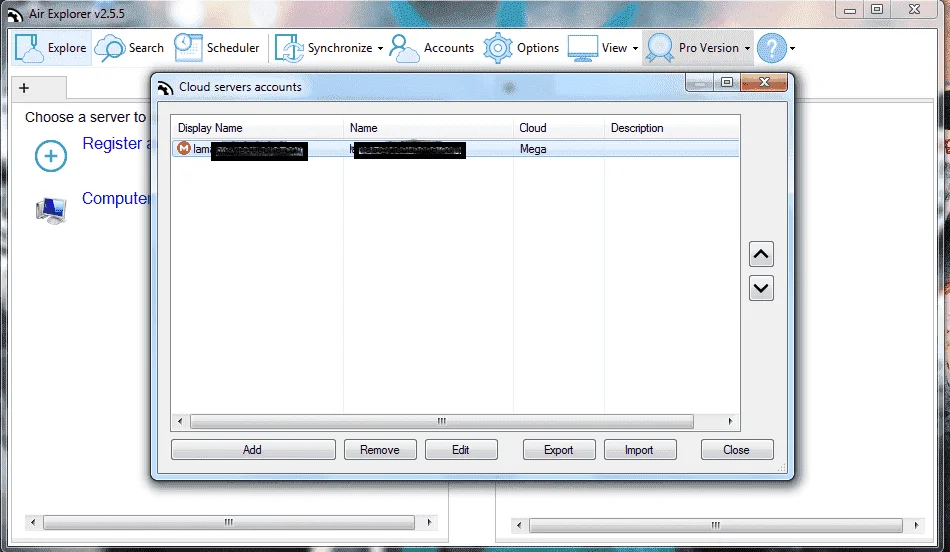The width and height of the screenshot is (950, 552).
Task: Maximize the Cloud servers accounts dialog
Action: pos(727,82)
